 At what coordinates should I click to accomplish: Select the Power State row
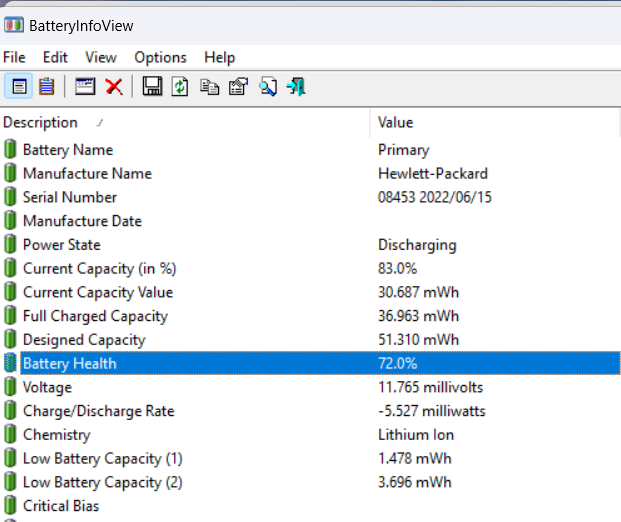(310, 245)
